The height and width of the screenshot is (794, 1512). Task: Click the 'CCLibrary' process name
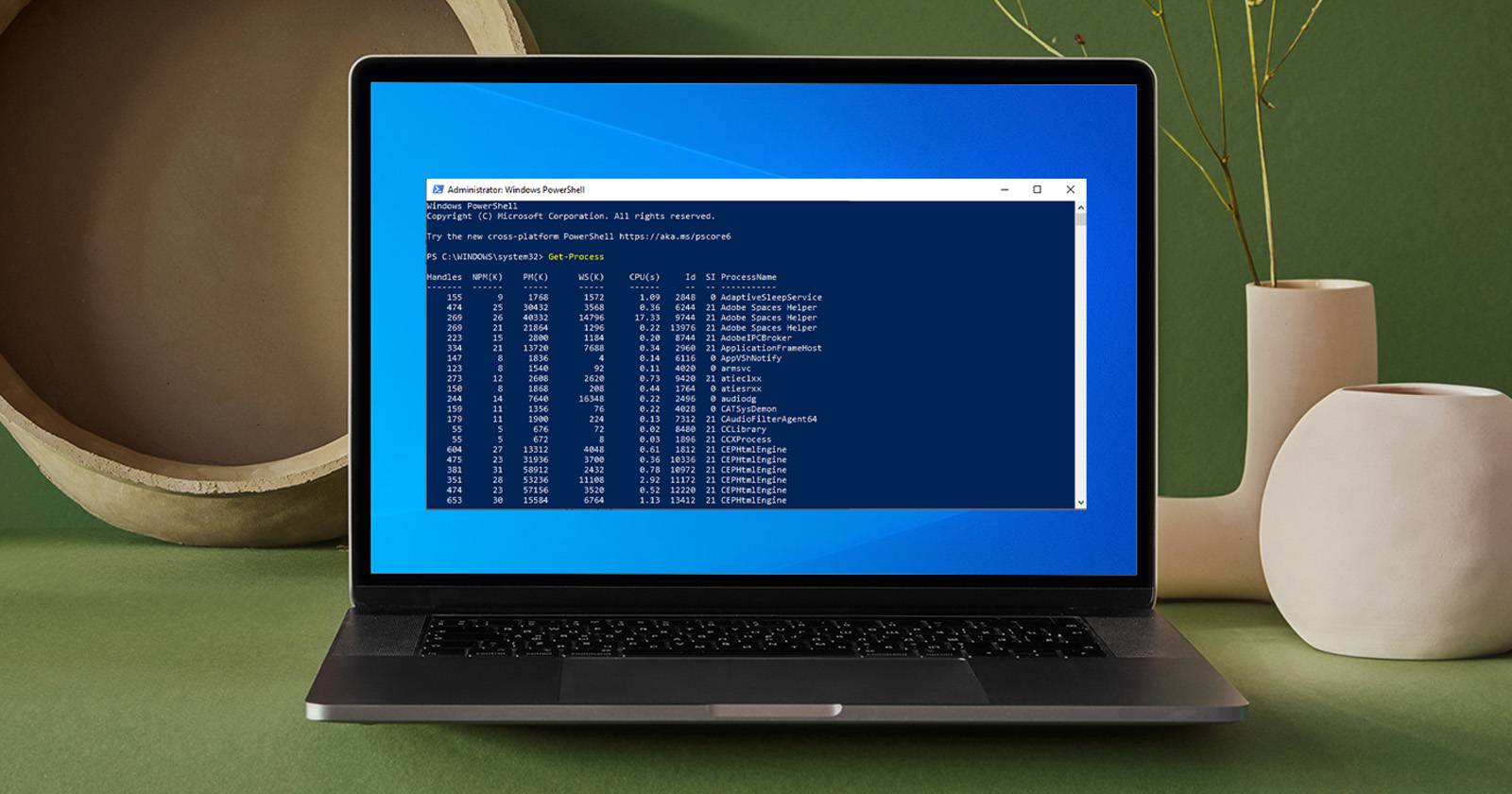click(744, 429)
